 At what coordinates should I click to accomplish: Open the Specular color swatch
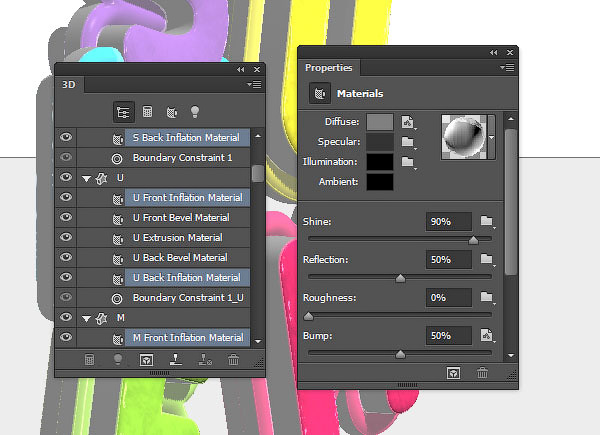coord(380,142)
